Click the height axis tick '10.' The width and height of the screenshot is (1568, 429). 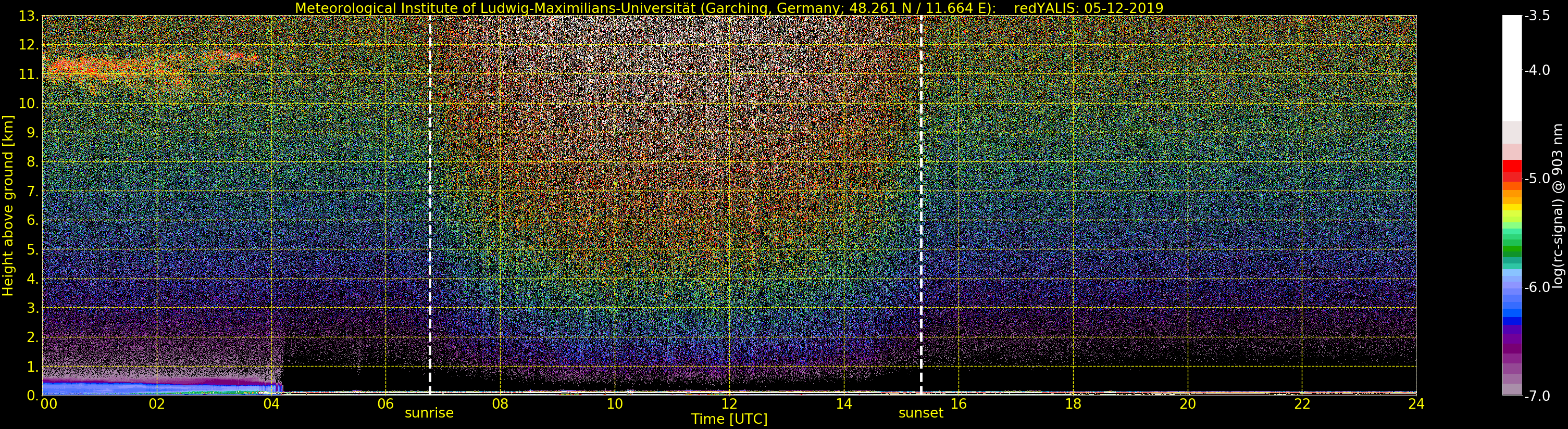pyautogui.click(x=29, y=104)
